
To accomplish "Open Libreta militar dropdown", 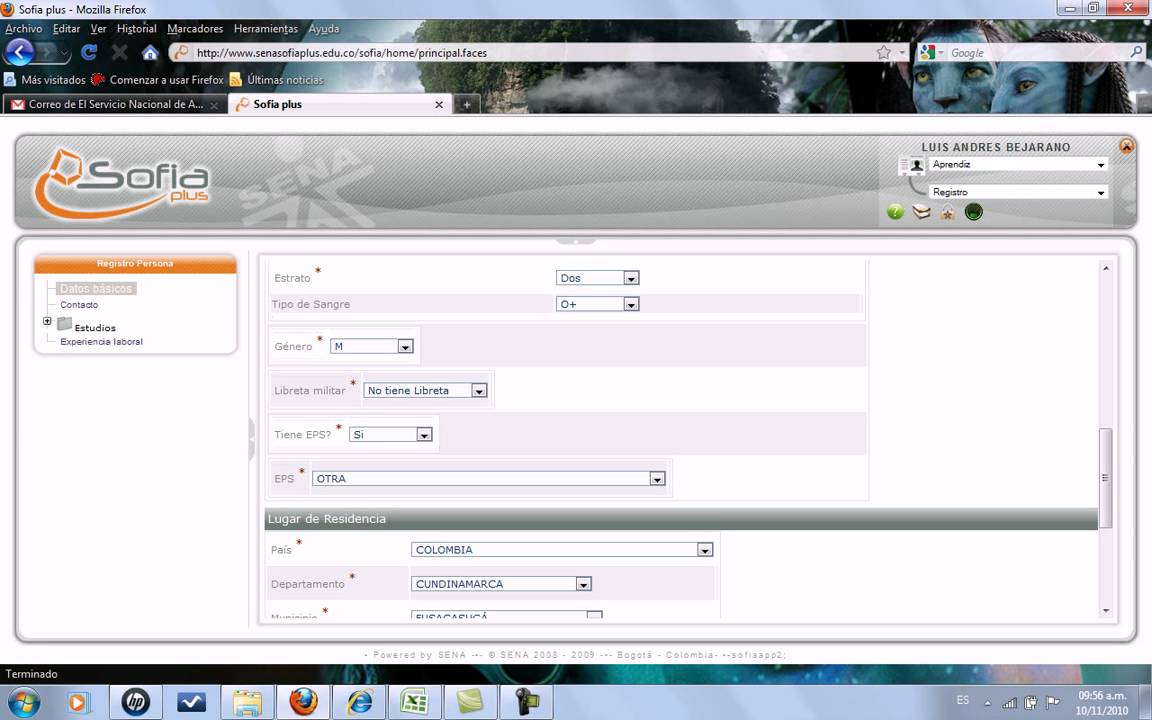I will 425,391.
